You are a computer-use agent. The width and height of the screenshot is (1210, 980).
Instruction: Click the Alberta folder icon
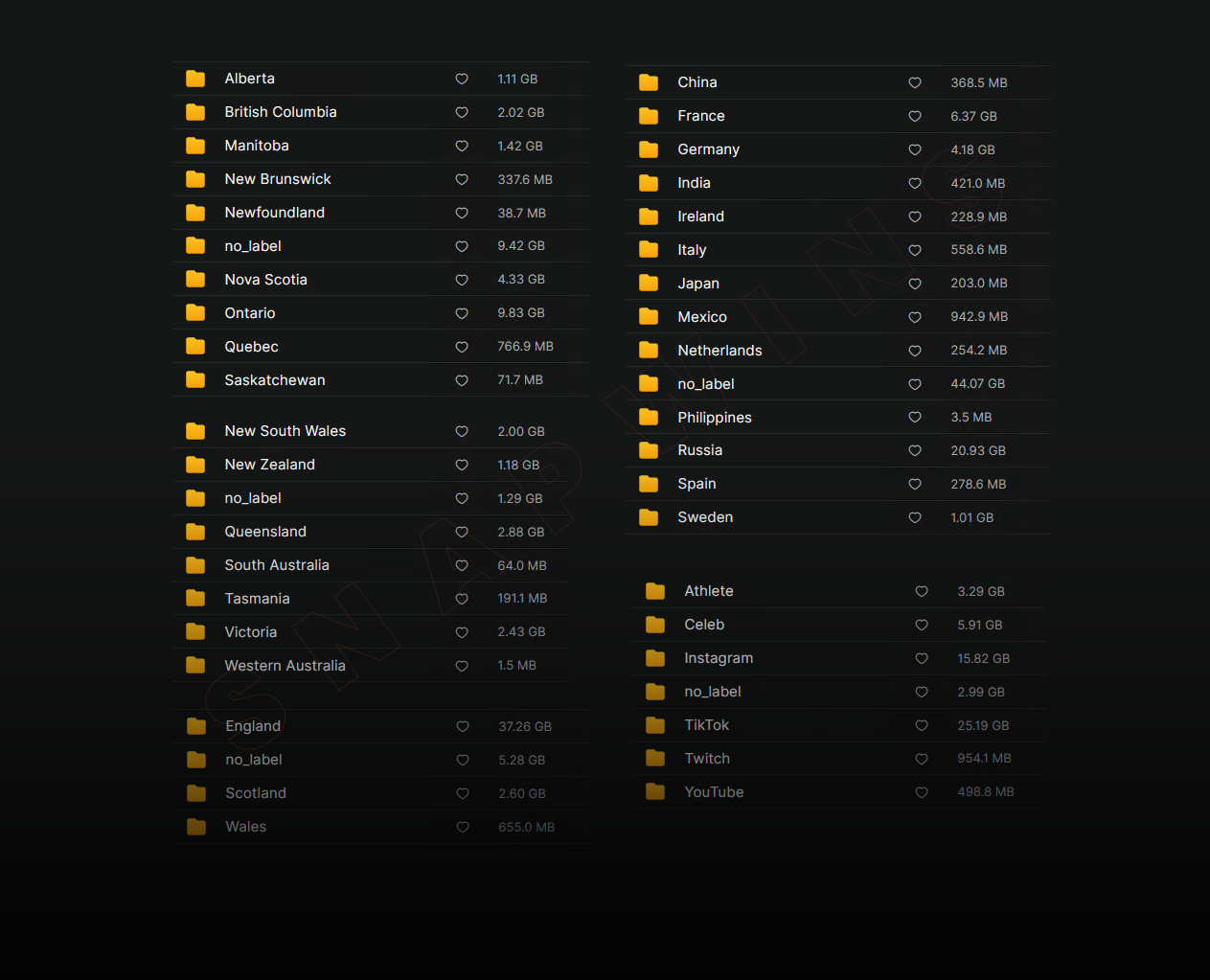[195, 79]
